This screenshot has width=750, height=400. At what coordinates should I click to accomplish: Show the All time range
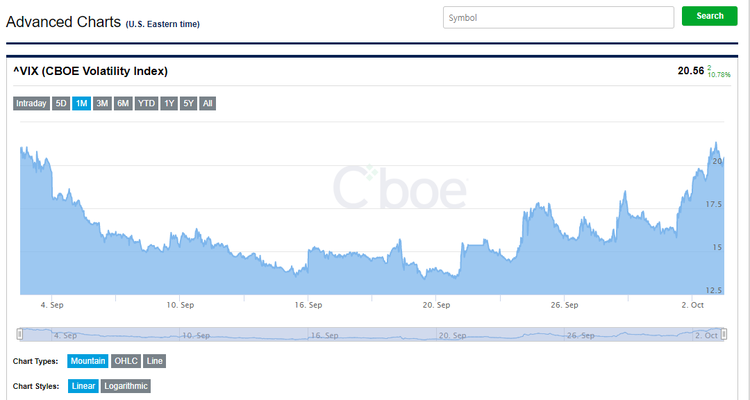(x=207, y=103)
